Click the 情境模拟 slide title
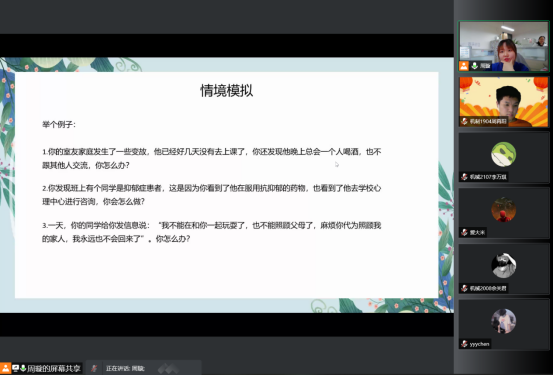This screenshot has height=375, width=553. (226, 91)
